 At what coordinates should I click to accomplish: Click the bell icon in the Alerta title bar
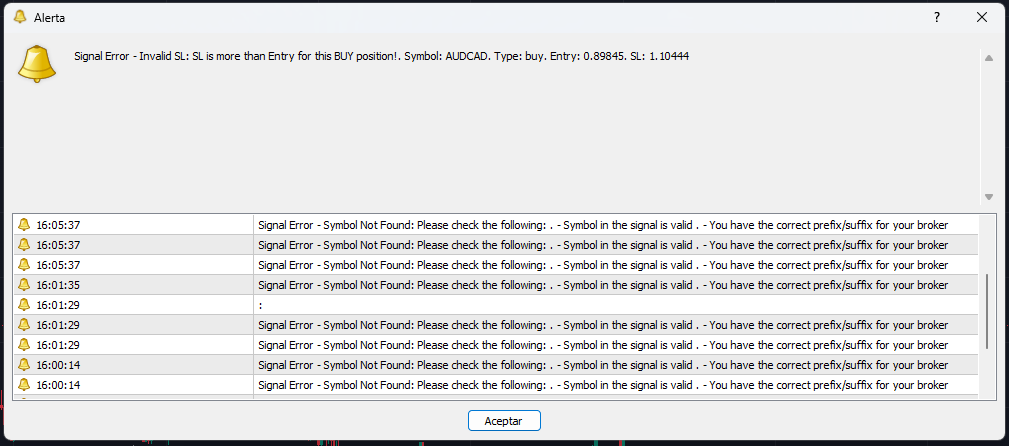click(20, 17)
